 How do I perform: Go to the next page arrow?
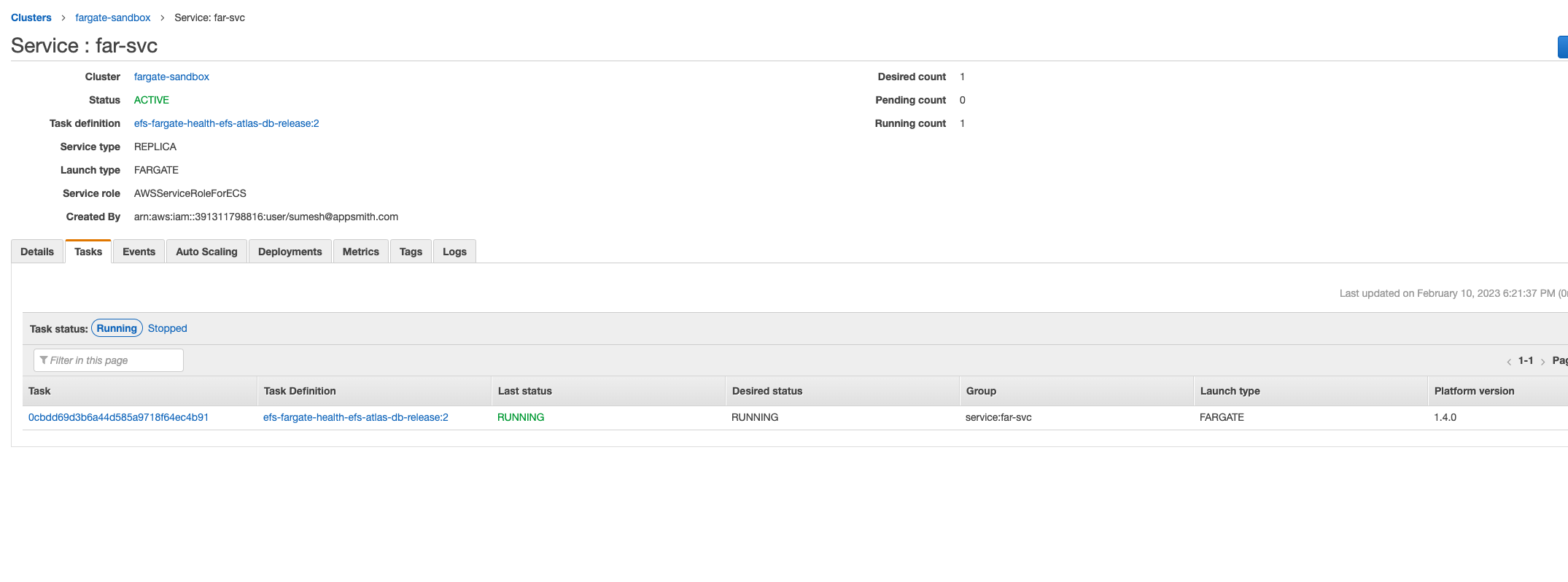(1542, 362)
